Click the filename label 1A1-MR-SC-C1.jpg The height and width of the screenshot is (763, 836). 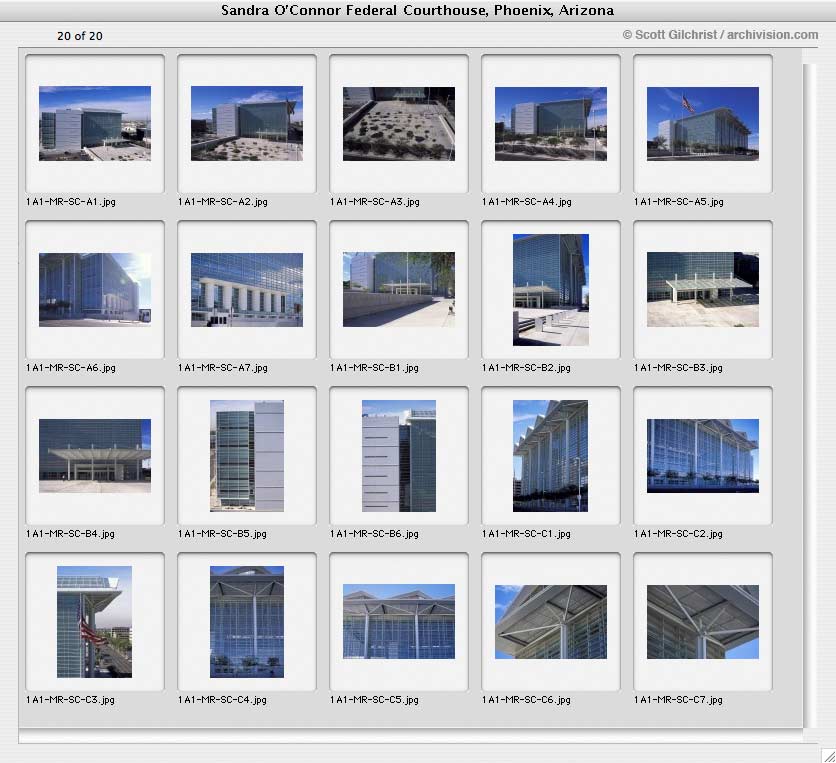click(526, 534)
